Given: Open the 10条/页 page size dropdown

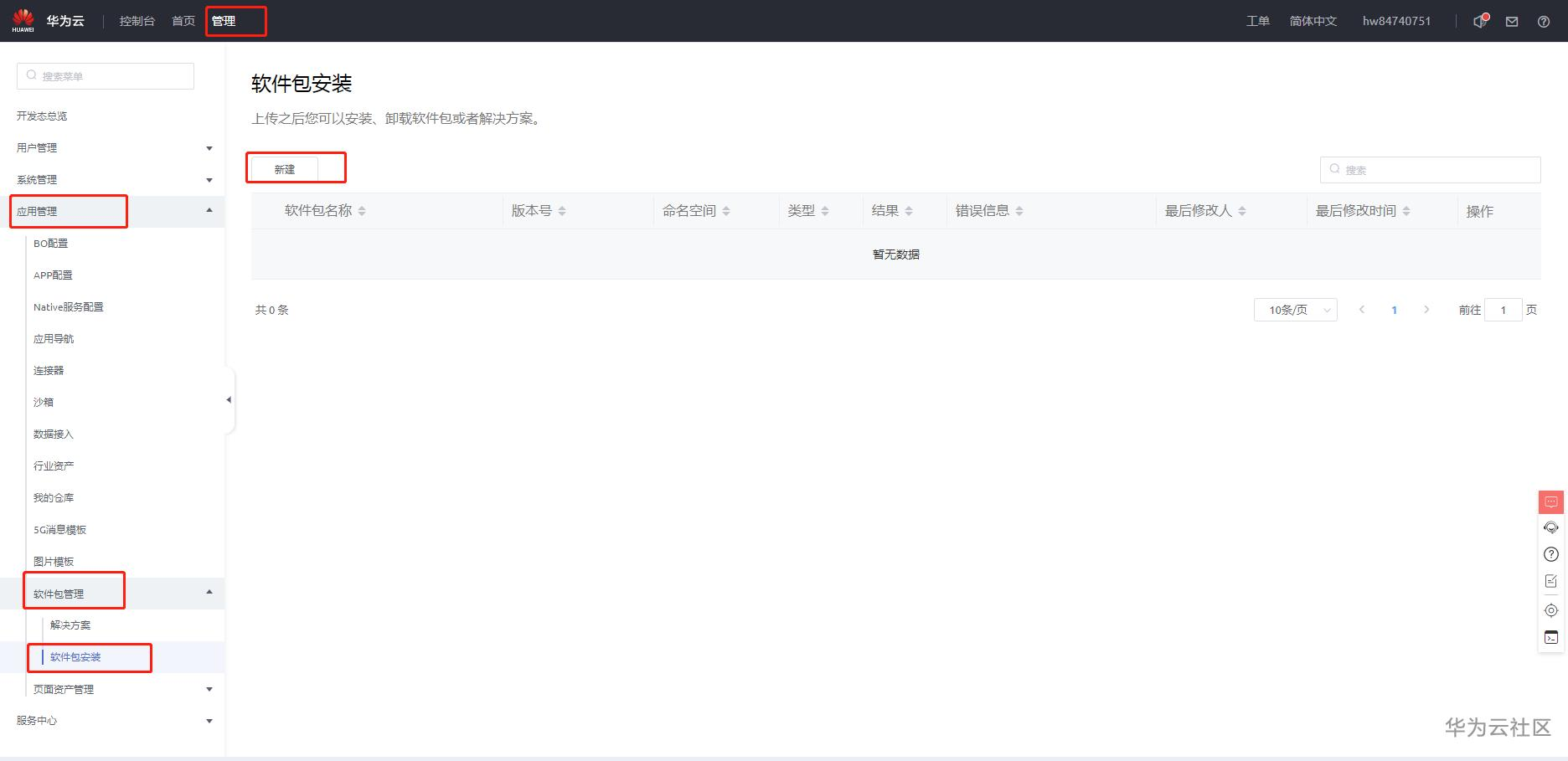Looking at the screenshot, I should 1296,310.
